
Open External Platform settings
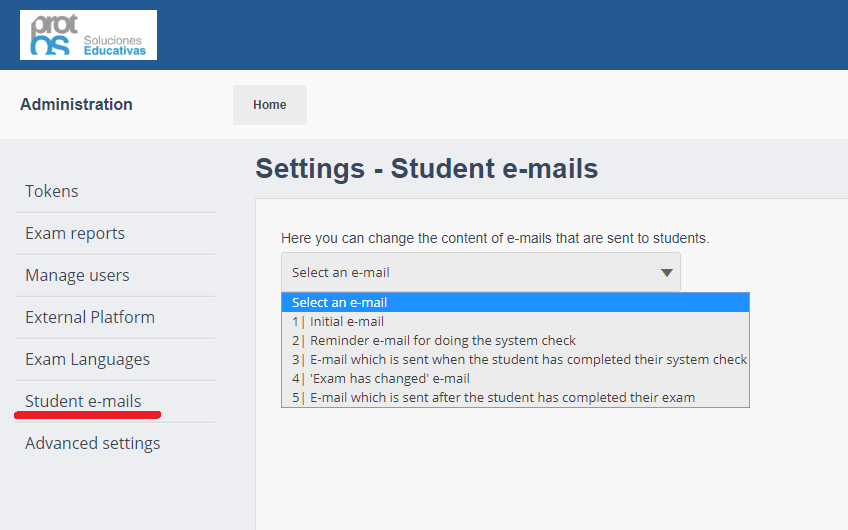(x=90, y=317)
